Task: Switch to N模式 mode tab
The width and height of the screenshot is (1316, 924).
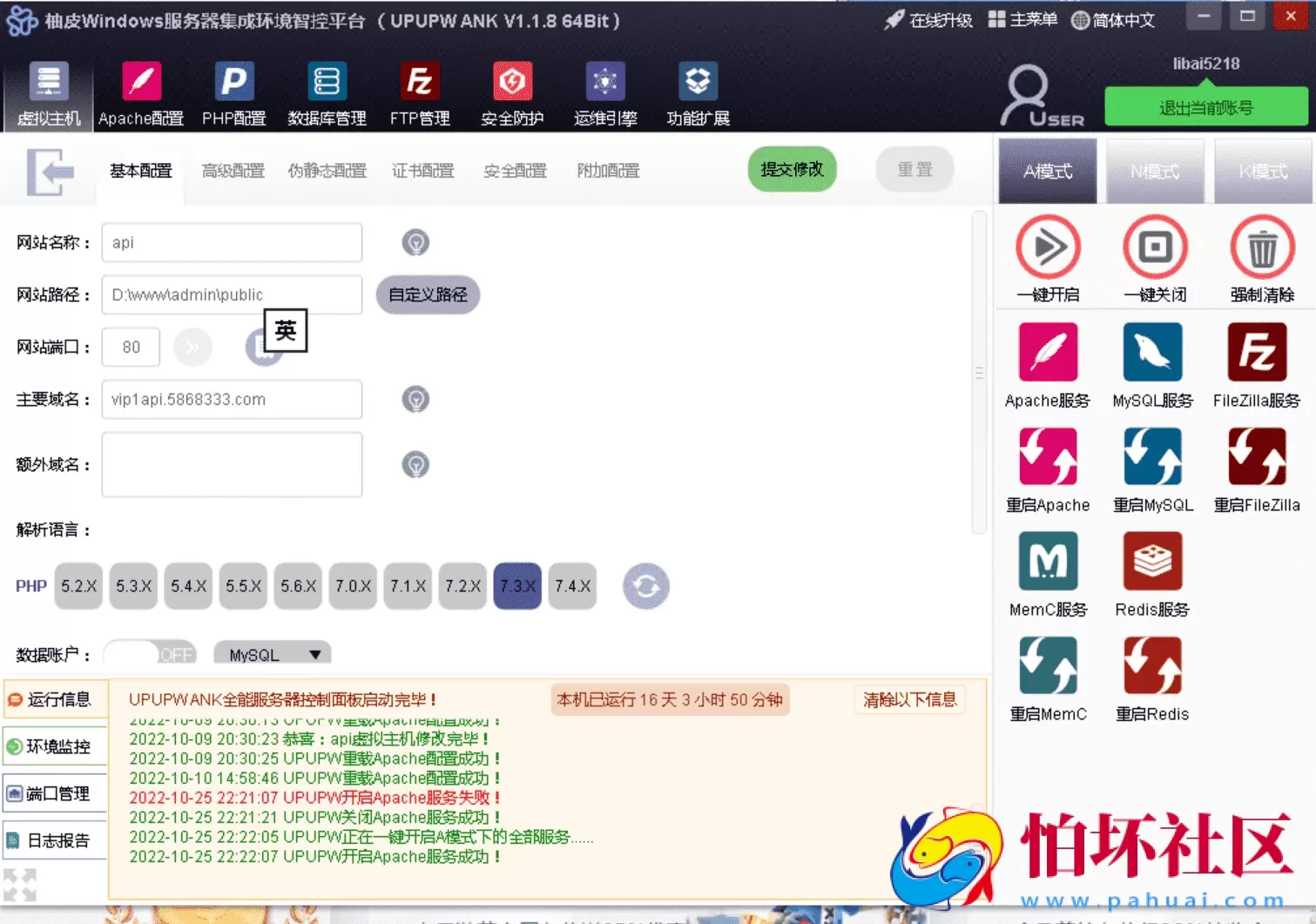Action: [x=1155, y=171]
